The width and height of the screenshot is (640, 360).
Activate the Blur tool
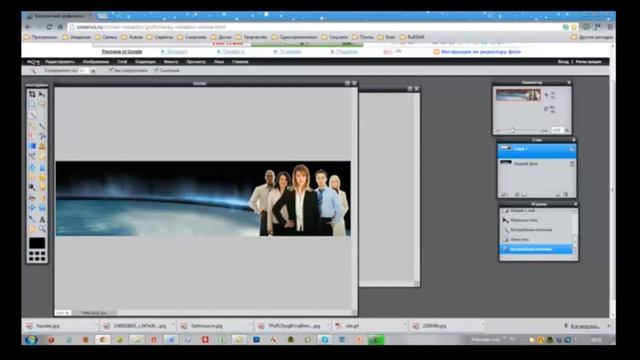(x=32, y=167)
